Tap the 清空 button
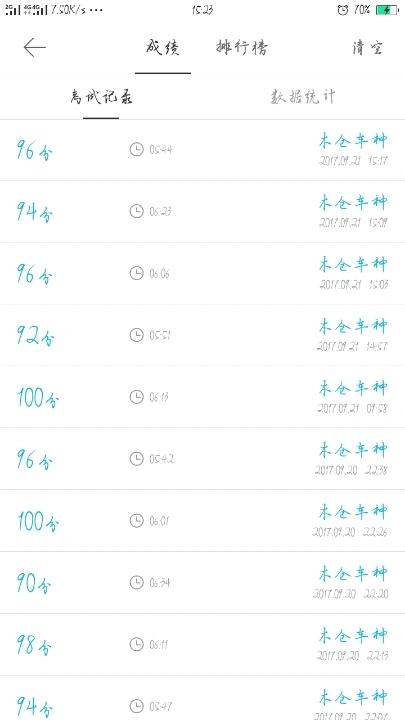Viewport: 405px width, 720px height. coord(367,48)
